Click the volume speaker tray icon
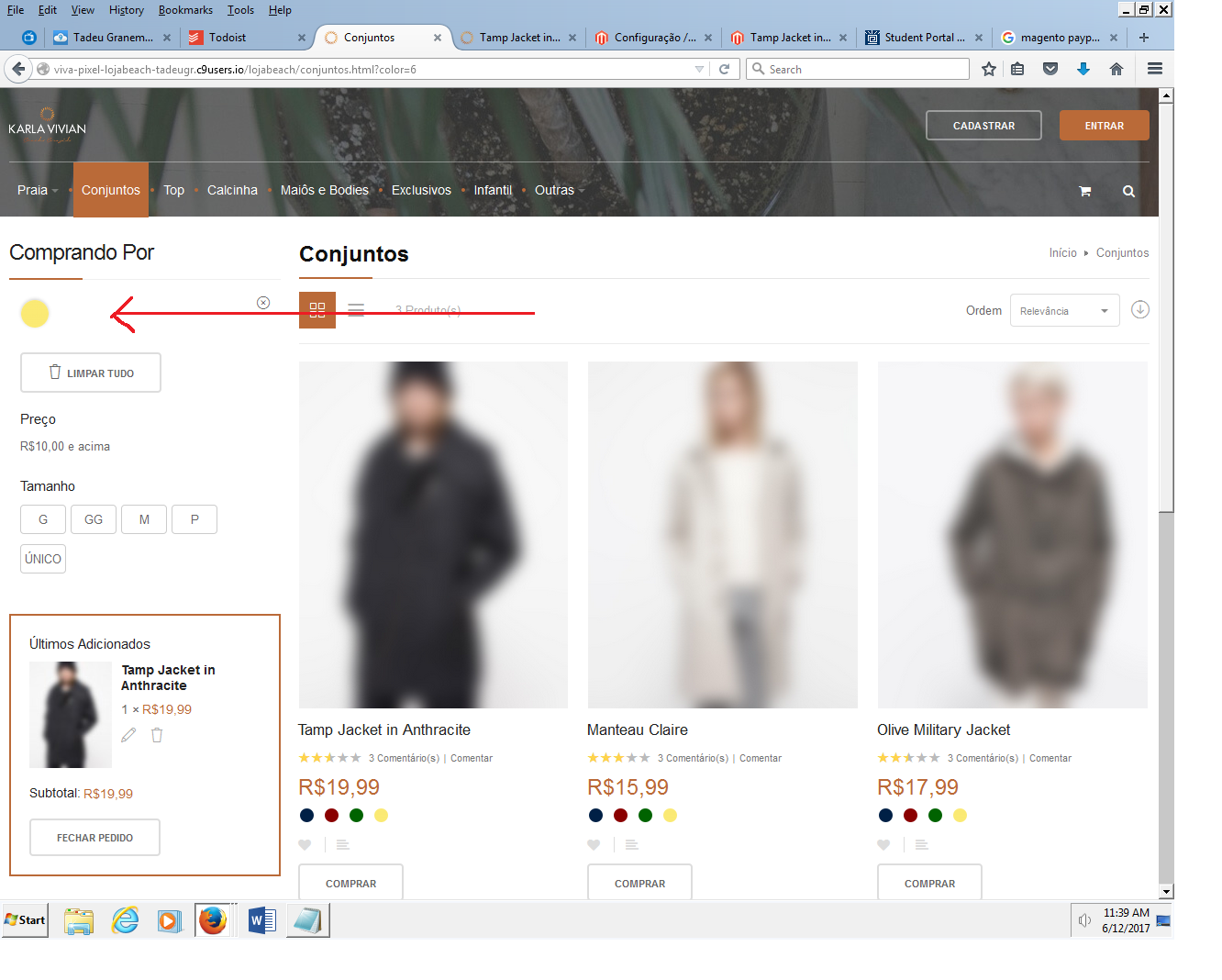 tap(1084, 920)
